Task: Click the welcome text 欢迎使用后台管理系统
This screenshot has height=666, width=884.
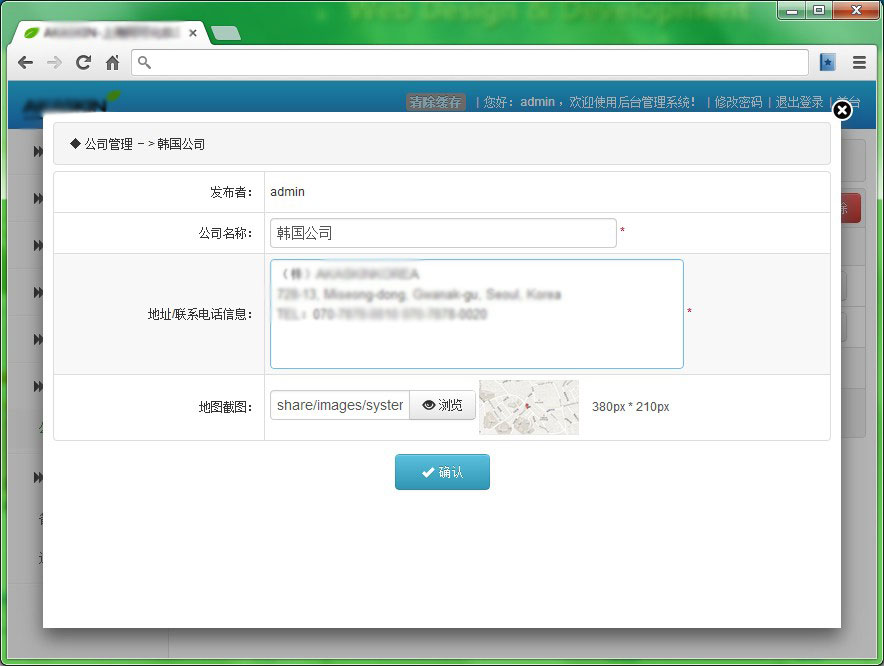Action: tap(632, 102)
